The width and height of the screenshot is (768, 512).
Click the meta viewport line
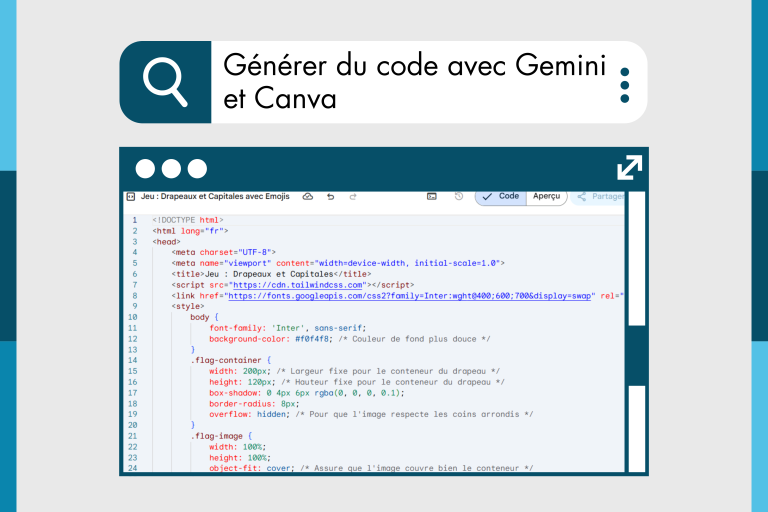pyautogui.click(x=338, y=263)
